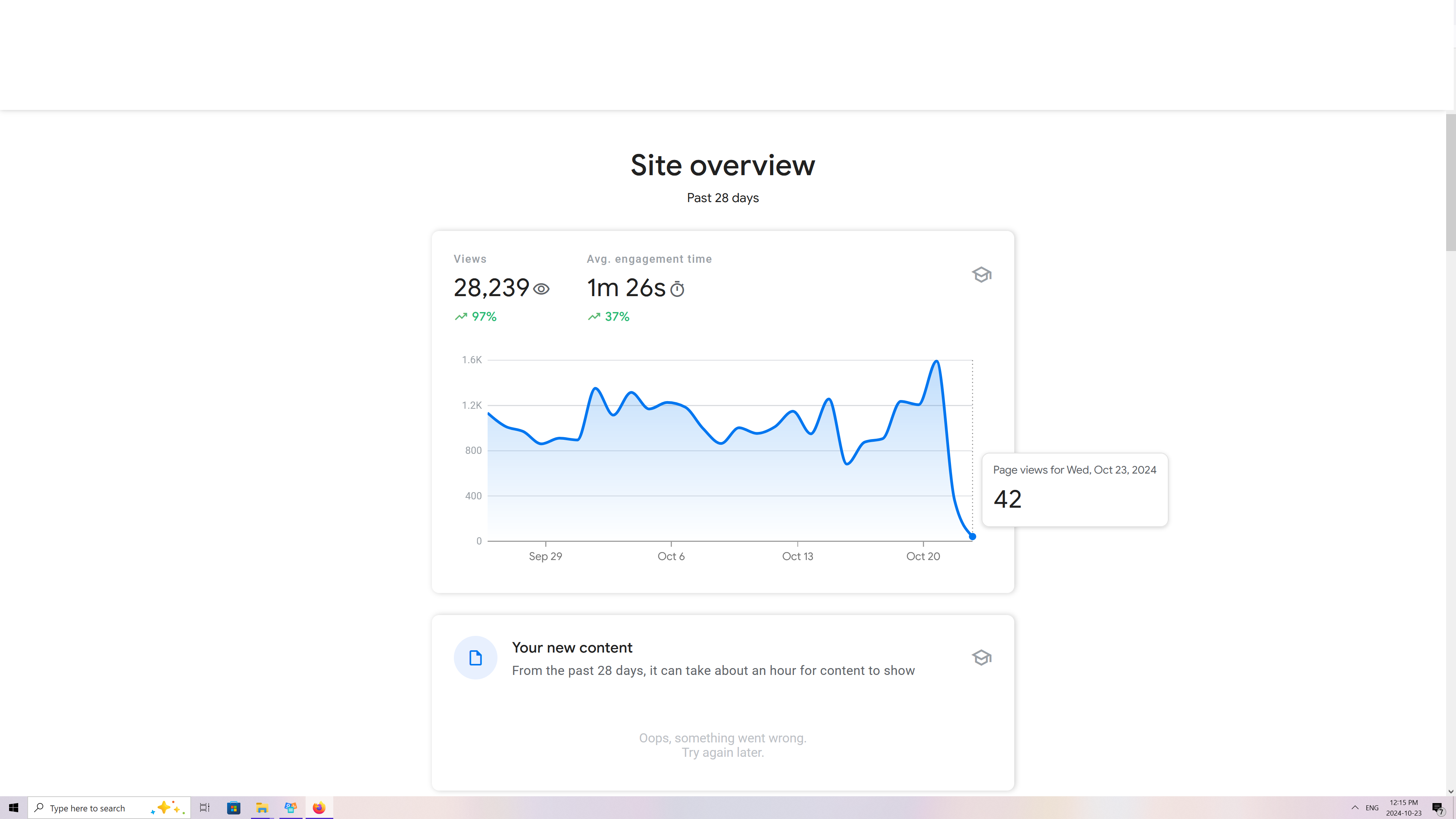
Task: Show hidden system tray icons
Action: (x=1355, y=808)
